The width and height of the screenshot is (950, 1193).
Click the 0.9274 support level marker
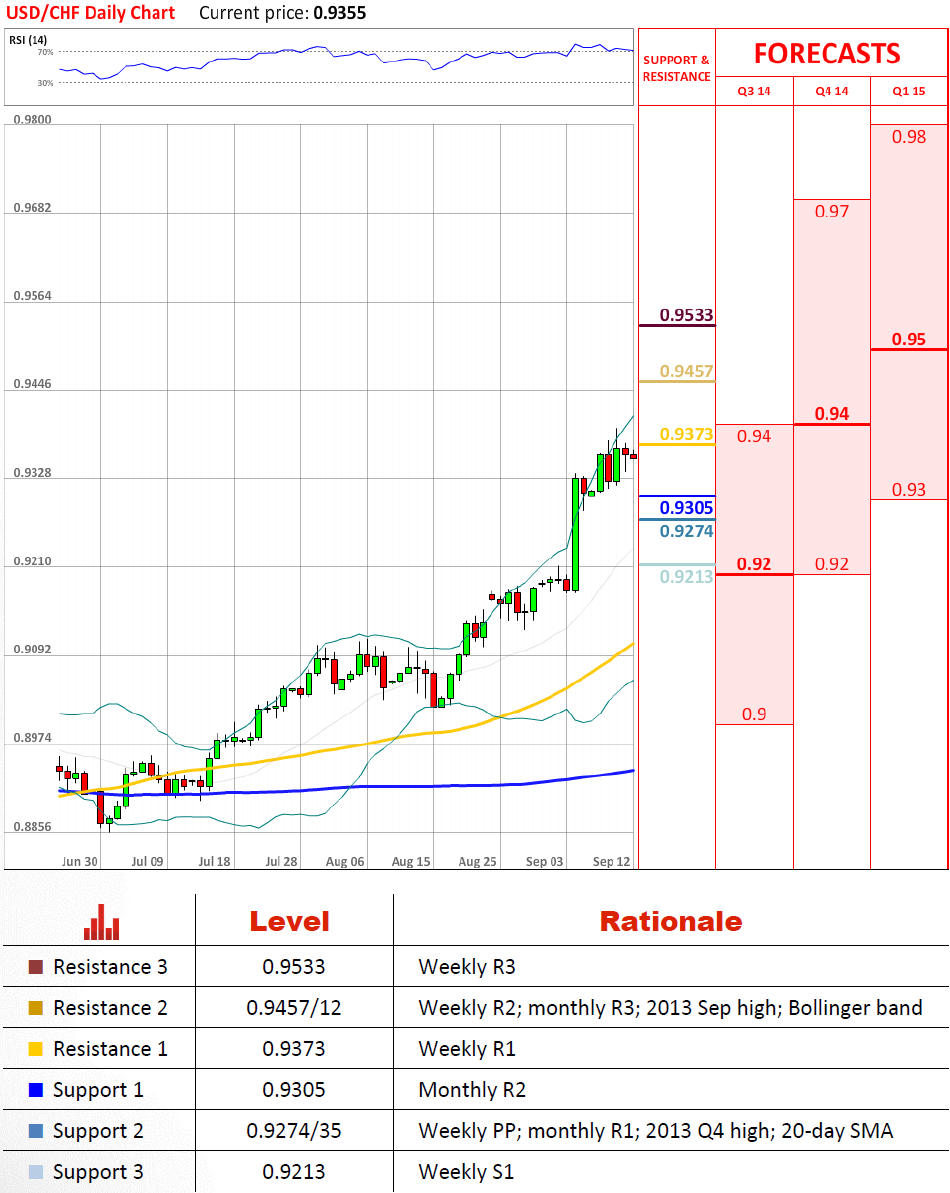click(x=686, y=531)
